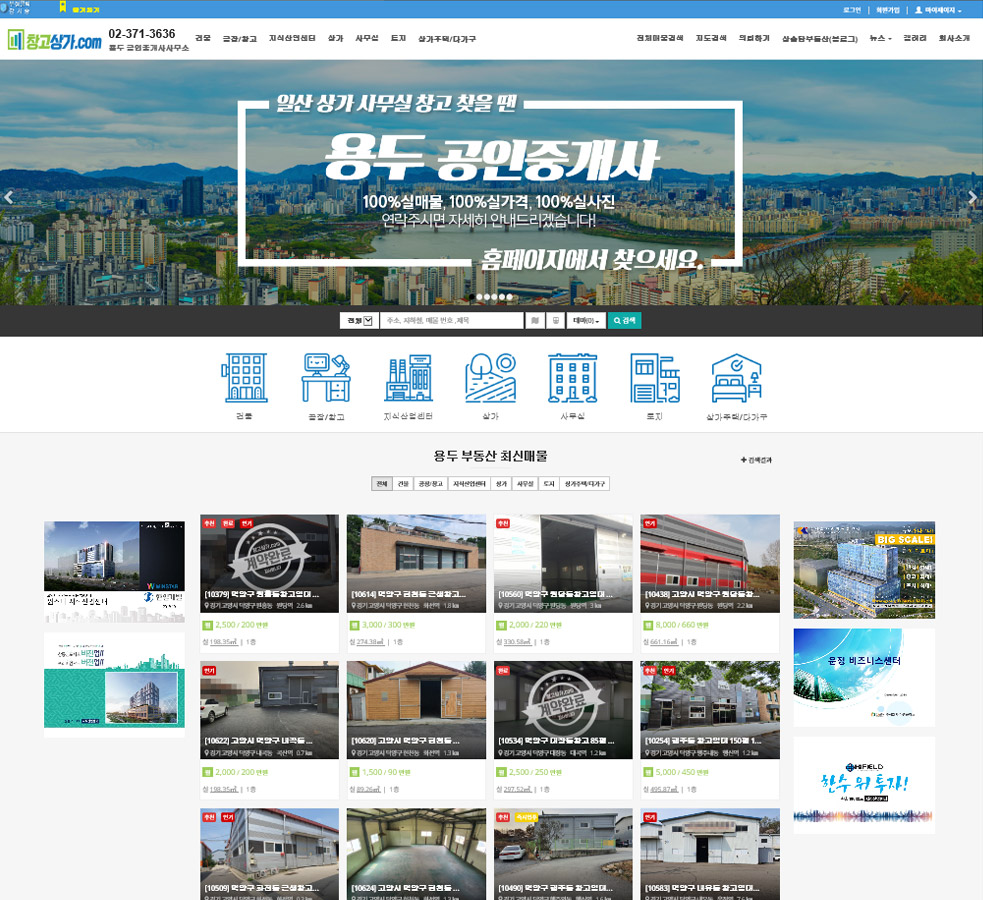Click the 로그인 link in top bar

point(851,10)
